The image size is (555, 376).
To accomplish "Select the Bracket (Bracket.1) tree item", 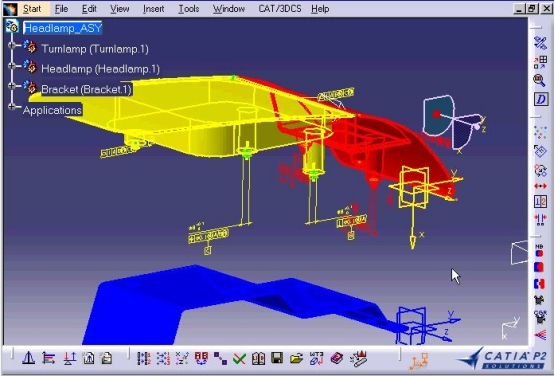I will [86, 89].
